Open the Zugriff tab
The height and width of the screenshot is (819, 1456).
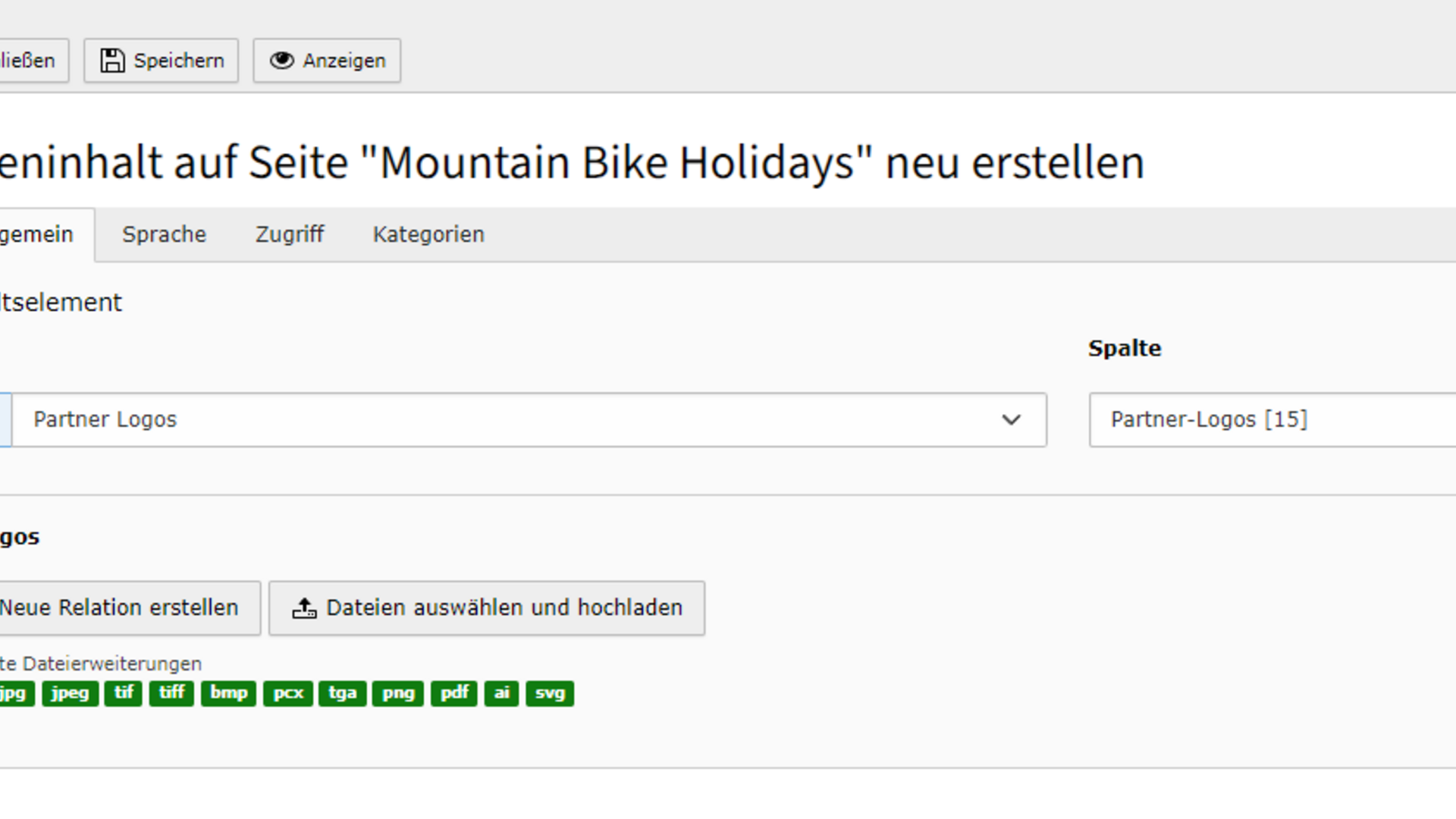[x=290, y=235]
